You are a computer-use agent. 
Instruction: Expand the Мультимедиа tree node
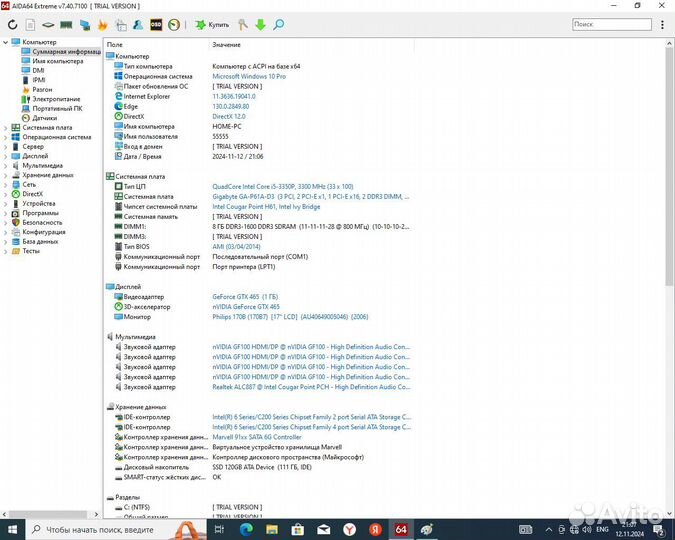[5, 166]
